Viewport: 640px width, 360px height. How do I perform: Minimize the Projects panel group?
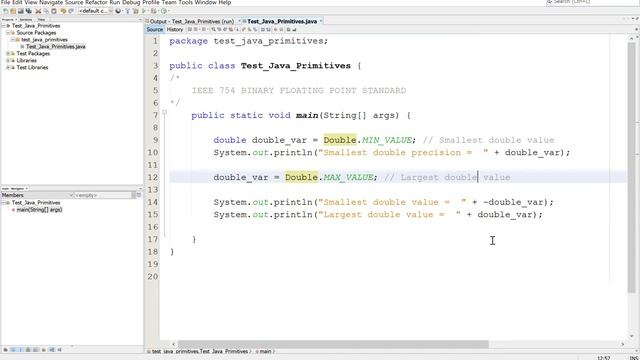pos(140,19)
